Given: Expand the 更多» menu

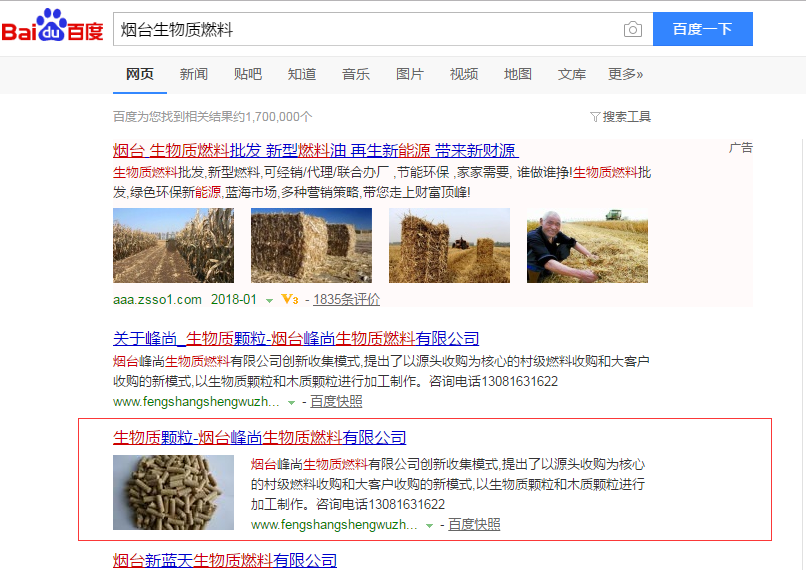Looking at the screenshot, I should pyautogui.click(x=626, y=74).
